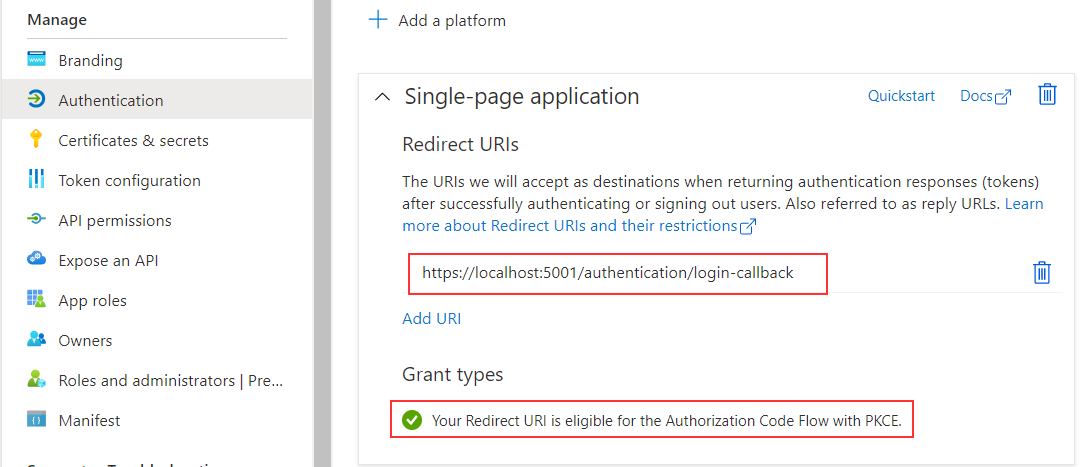Click the API permissions icon

pyautogui.click(x=37, y=220)
